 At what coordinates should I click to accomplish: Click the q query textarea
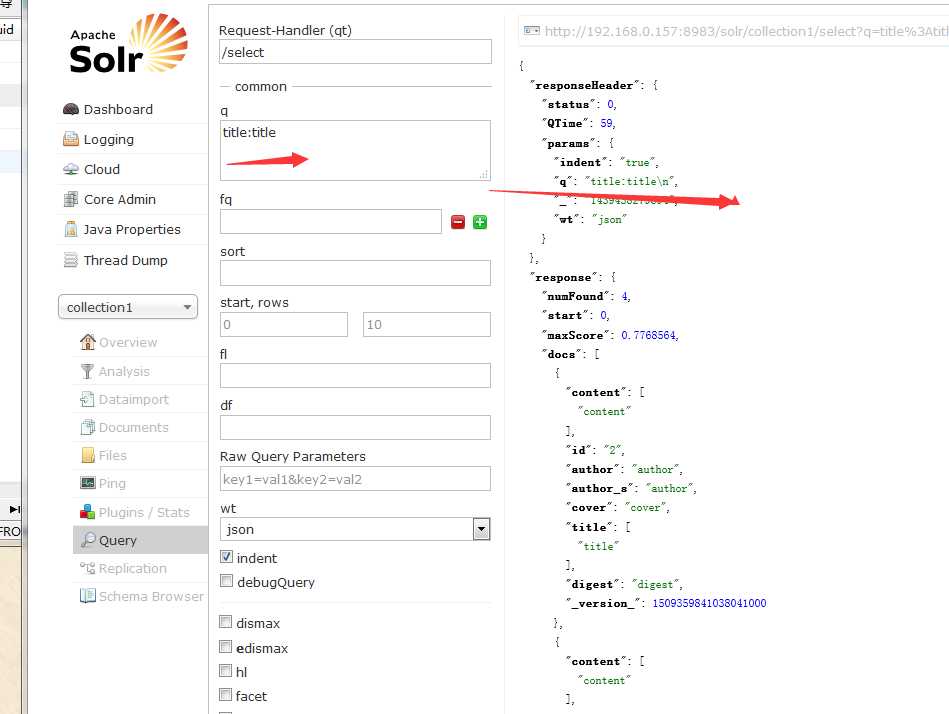click(x=355, y=151)
